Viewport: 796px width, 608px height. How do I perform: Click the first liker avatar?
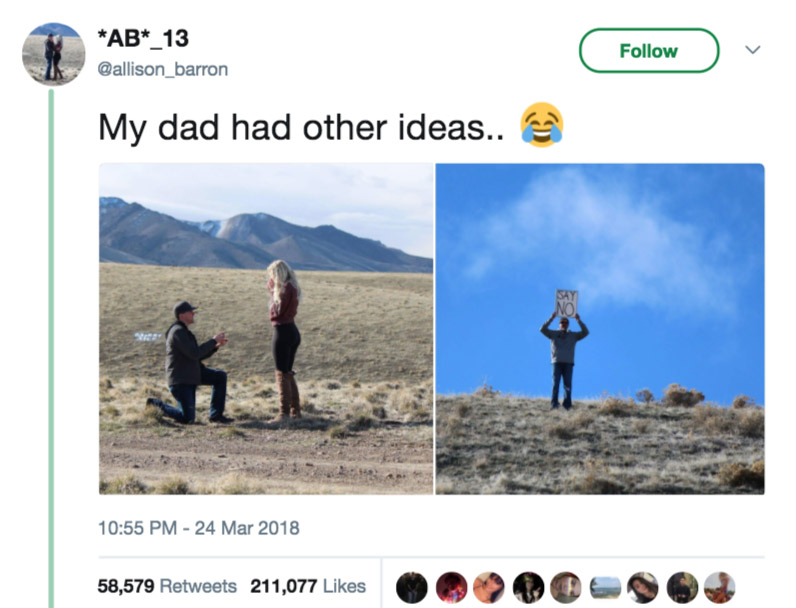point(412,587)
